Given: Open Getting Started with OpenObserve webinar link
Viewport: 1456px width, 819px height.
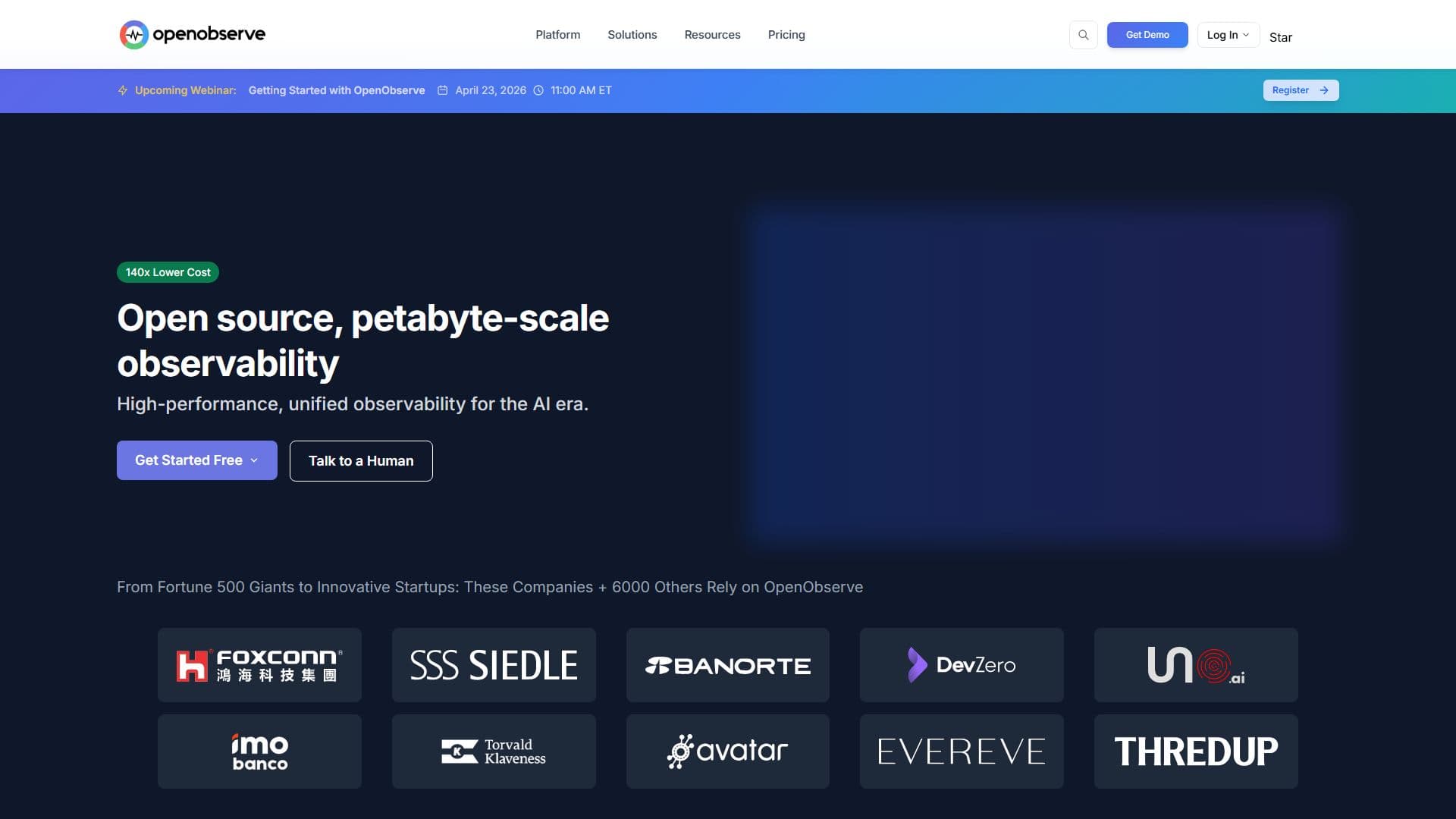Looking at the screenshot, I should 337,90.
